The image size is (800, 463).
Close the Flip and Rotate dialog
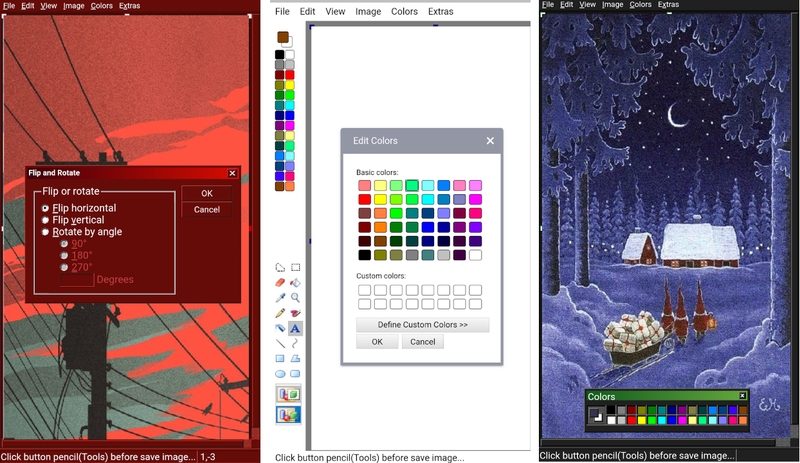pyautogui.click(x=232, y=173)
